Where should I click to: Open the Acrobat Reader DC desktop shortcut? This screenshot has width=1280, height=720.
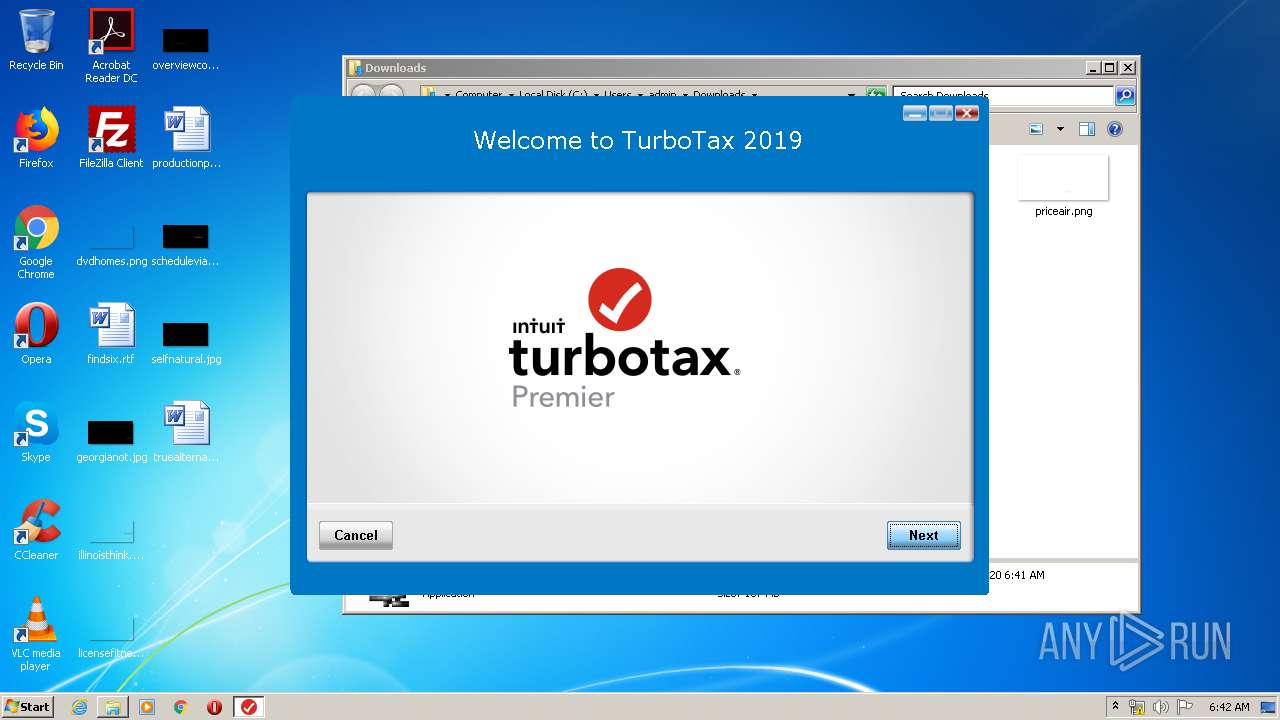(111, 45)
